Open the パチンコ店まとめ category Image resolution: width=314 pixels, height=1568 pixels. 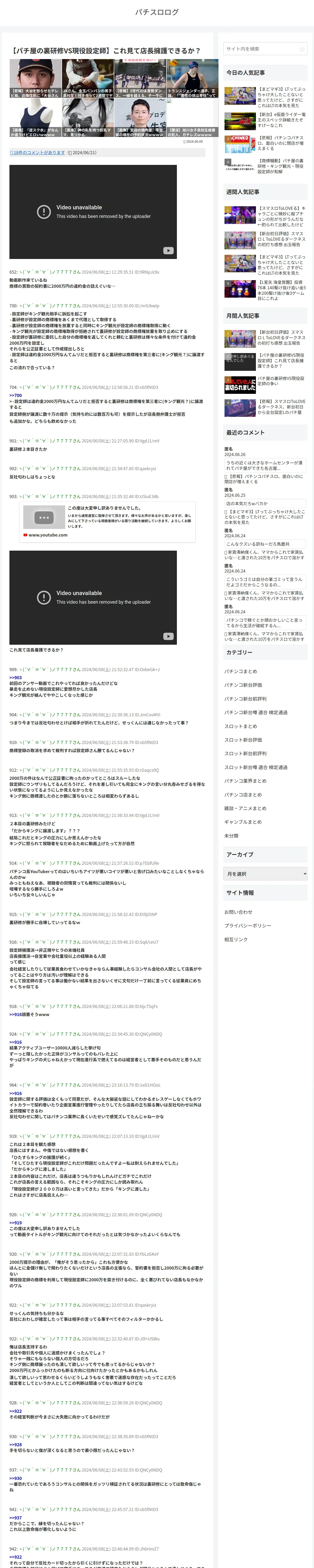click(243, 795)
